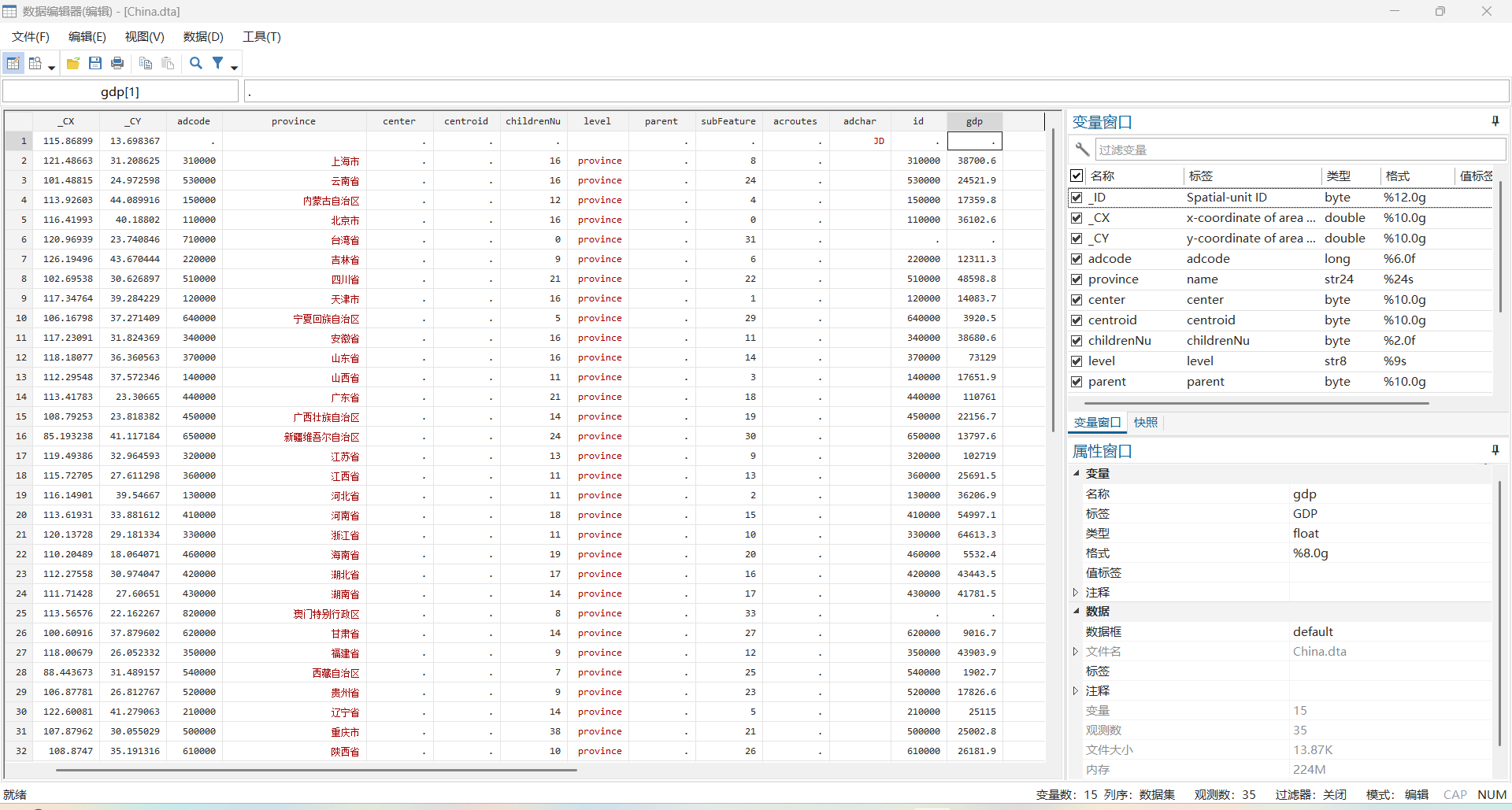This screenshot has height=810, width=1512.
Task: Click the data editor window icon in the title bar
Action: 9,11
